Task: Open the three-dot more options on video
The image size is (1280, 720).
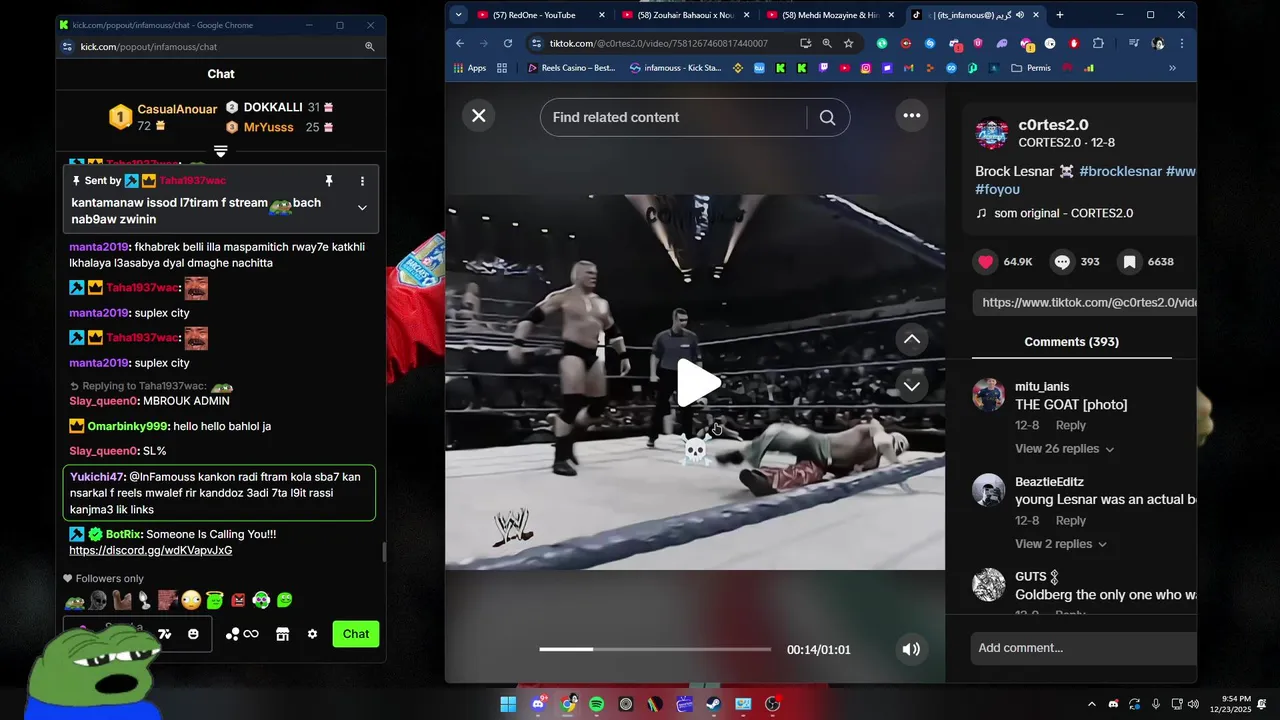Action: coord(911,115)
